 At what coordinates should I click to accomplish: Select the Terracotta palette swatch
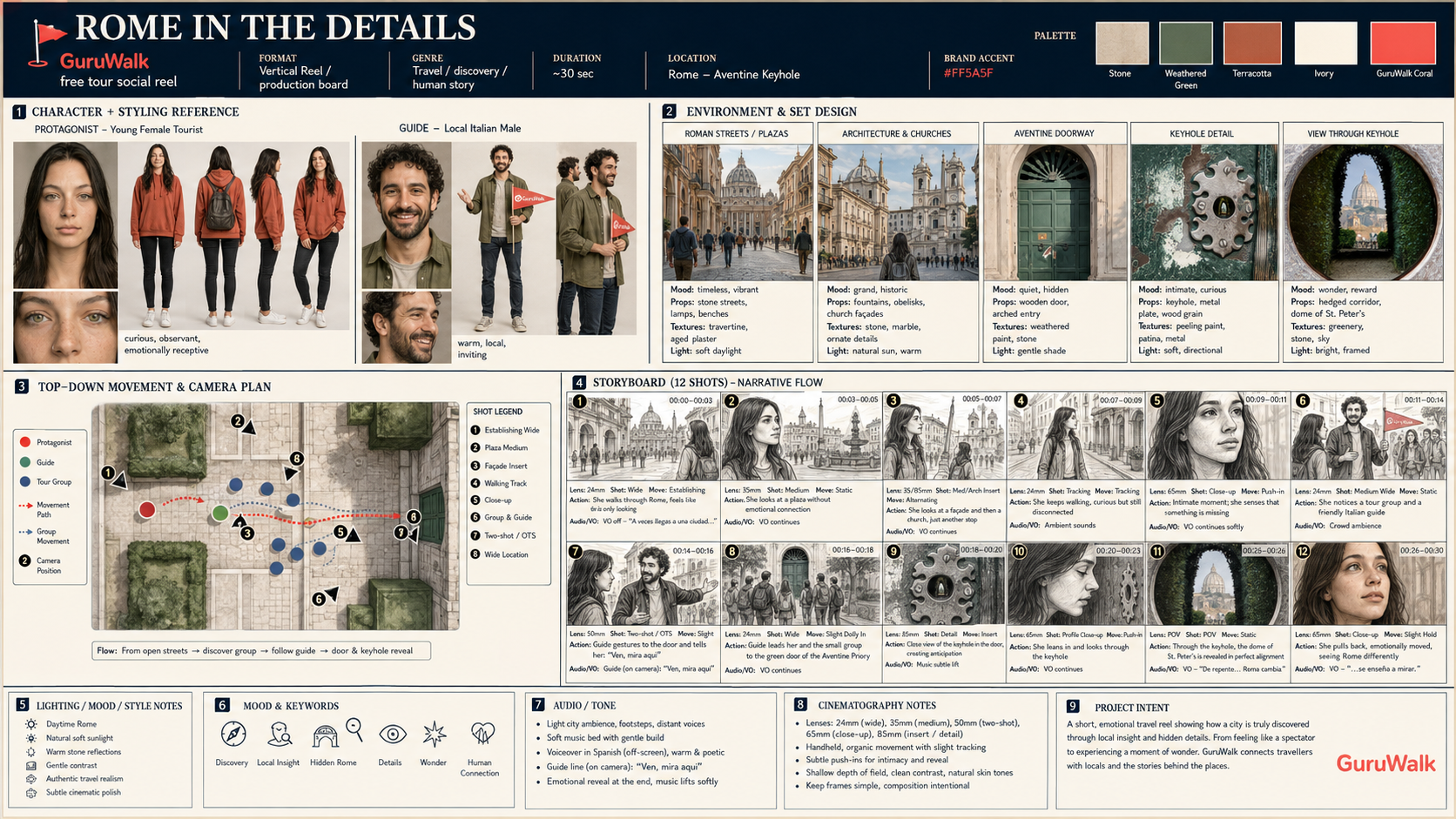tap(1252, 43)
